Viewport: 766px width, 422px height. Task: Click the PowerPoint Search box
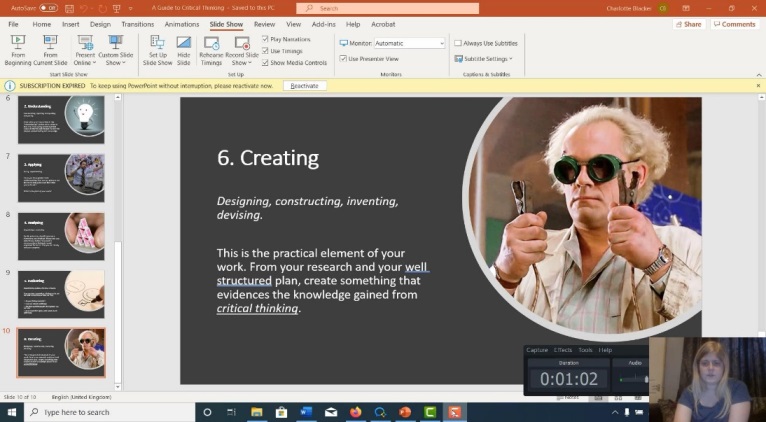click(x=387, y=8)
